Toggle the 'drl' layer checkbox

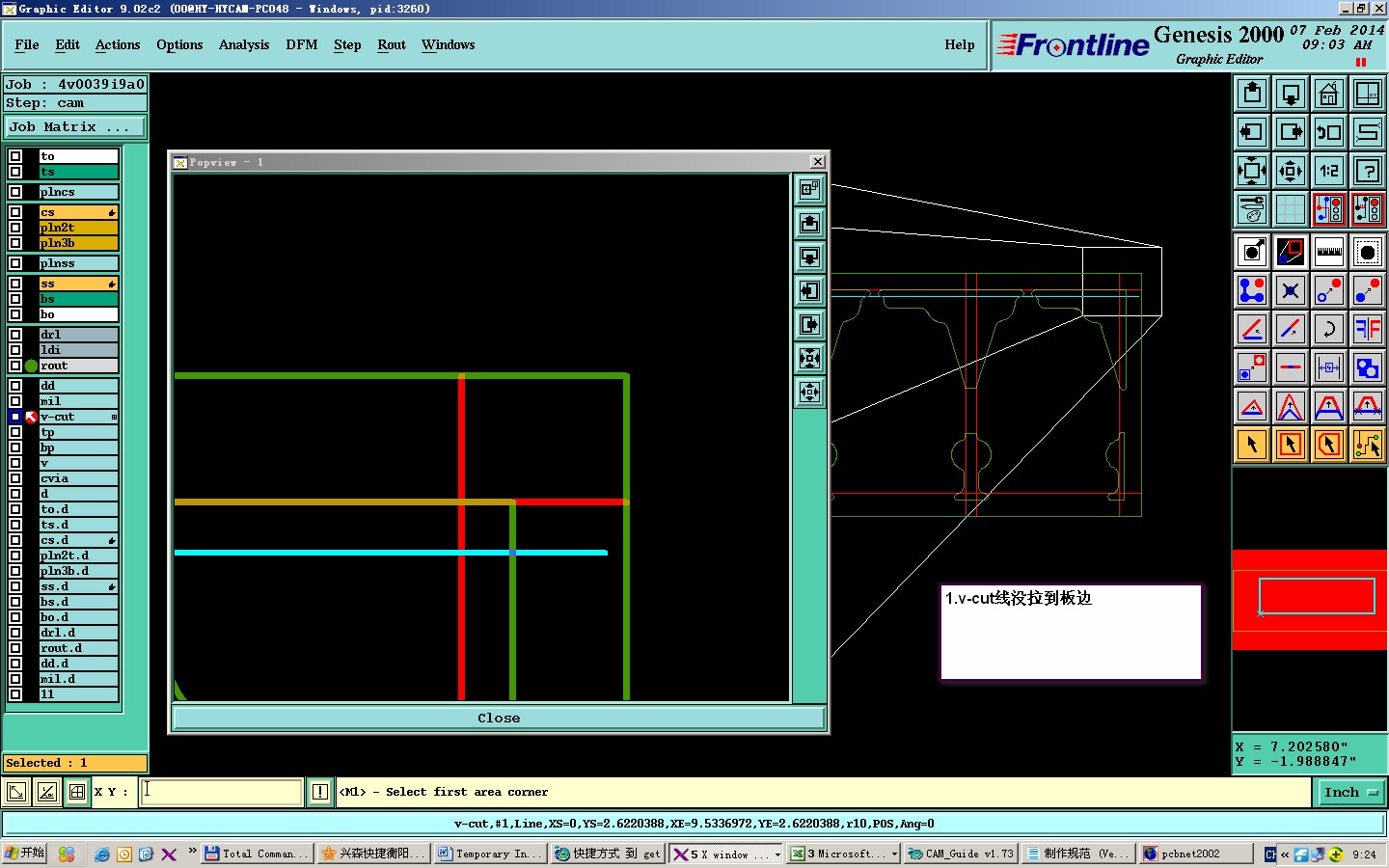pos(15,335)
